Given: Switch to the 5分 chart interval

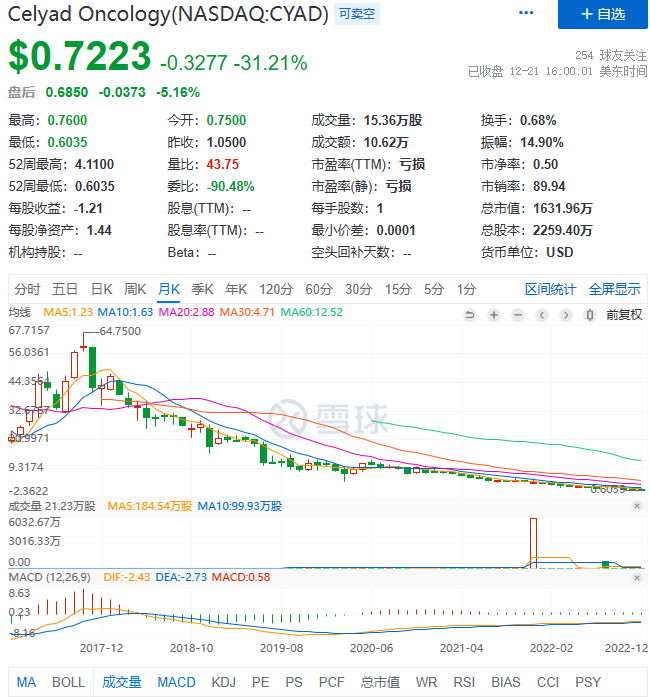Looking at the screenshot, I should tap(434, 289).
